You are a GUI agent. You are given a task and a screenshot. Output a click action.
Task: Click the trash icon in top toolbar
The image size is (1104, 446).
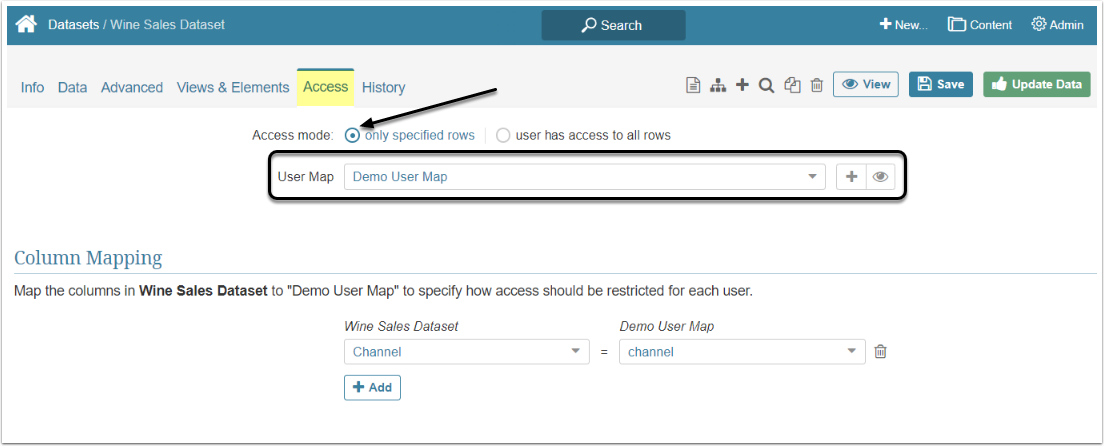coord(816,85)
